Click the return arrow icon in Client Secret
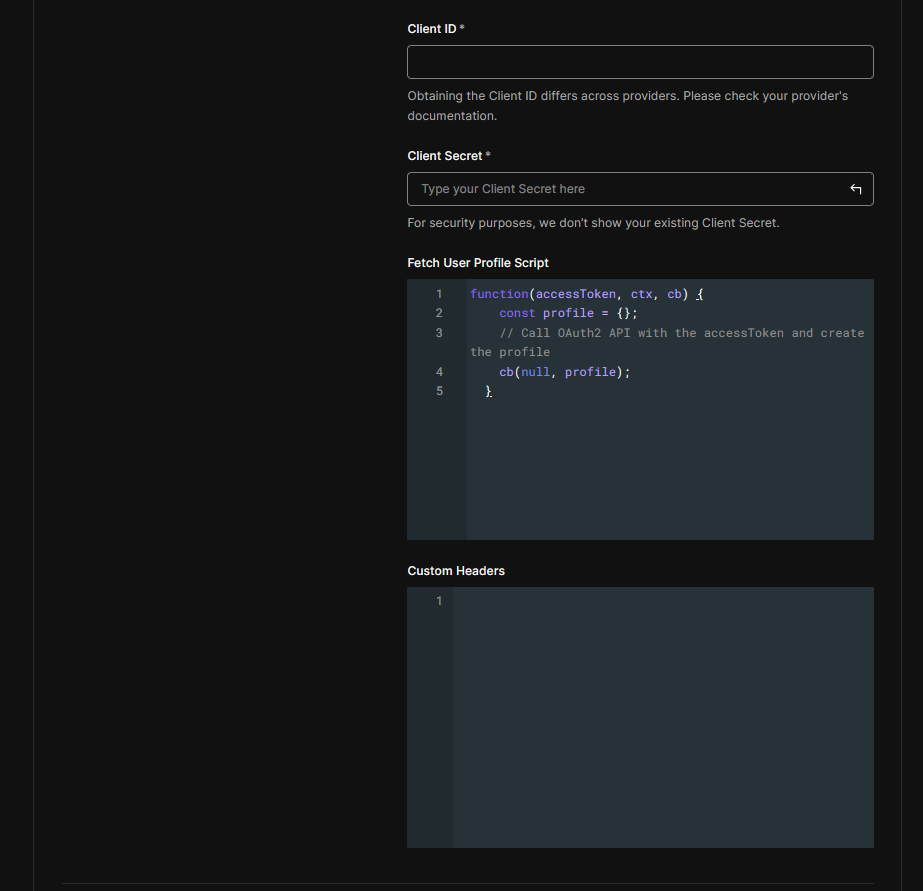The image size is (923, 891). (x=855, y=189)
